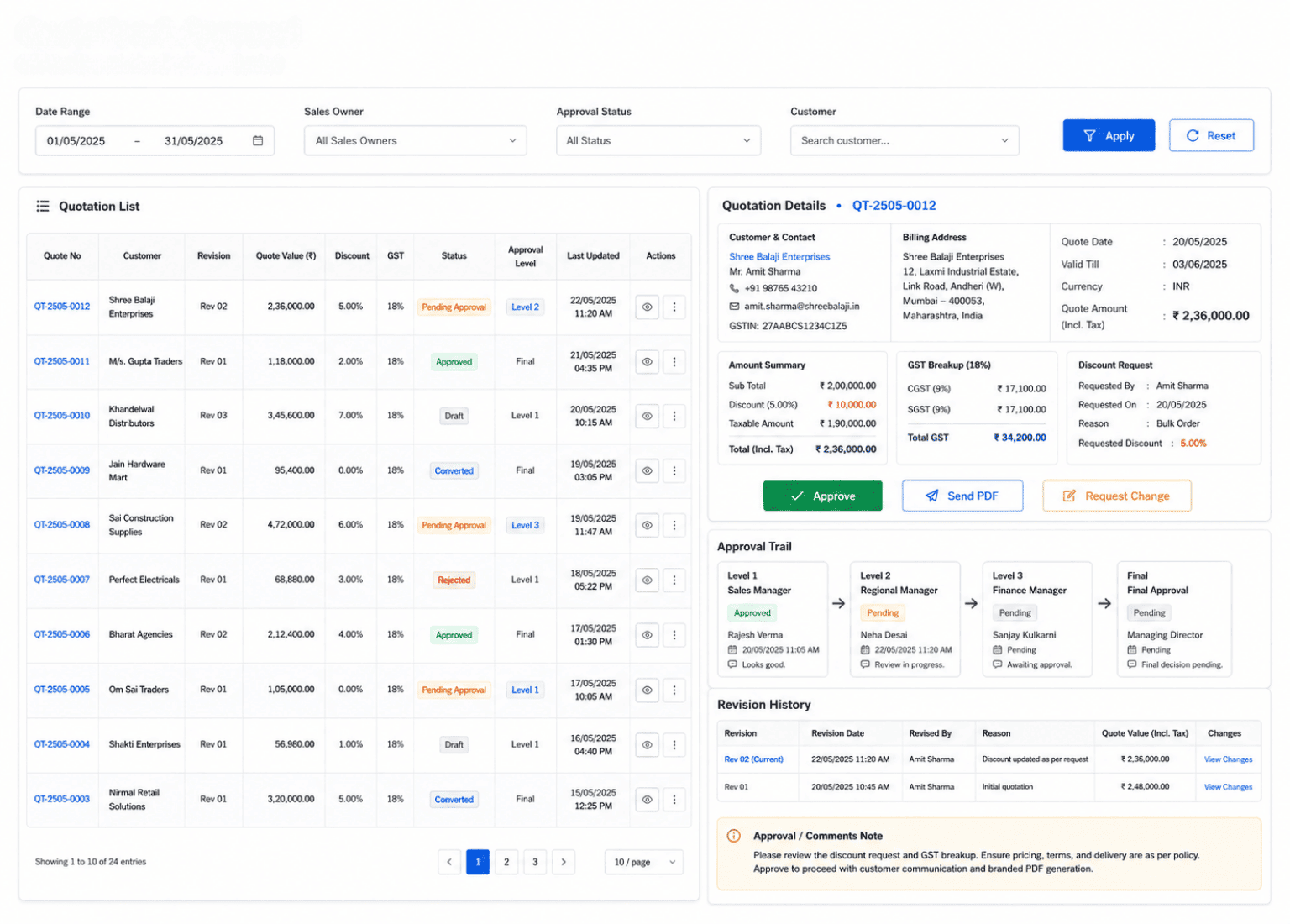The width and height of the screenshot is (1290, 924).
Task: Open more actions for QT-2505-0011
Action: point(674,362)
